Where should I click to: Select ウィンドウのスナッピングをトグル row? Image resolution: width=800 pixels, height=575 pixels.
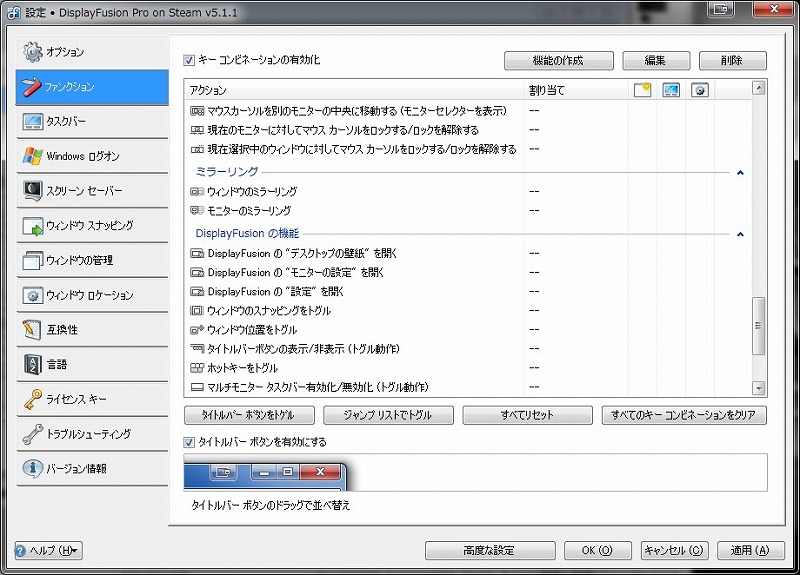pyautogui.click(x=467, y=311)
